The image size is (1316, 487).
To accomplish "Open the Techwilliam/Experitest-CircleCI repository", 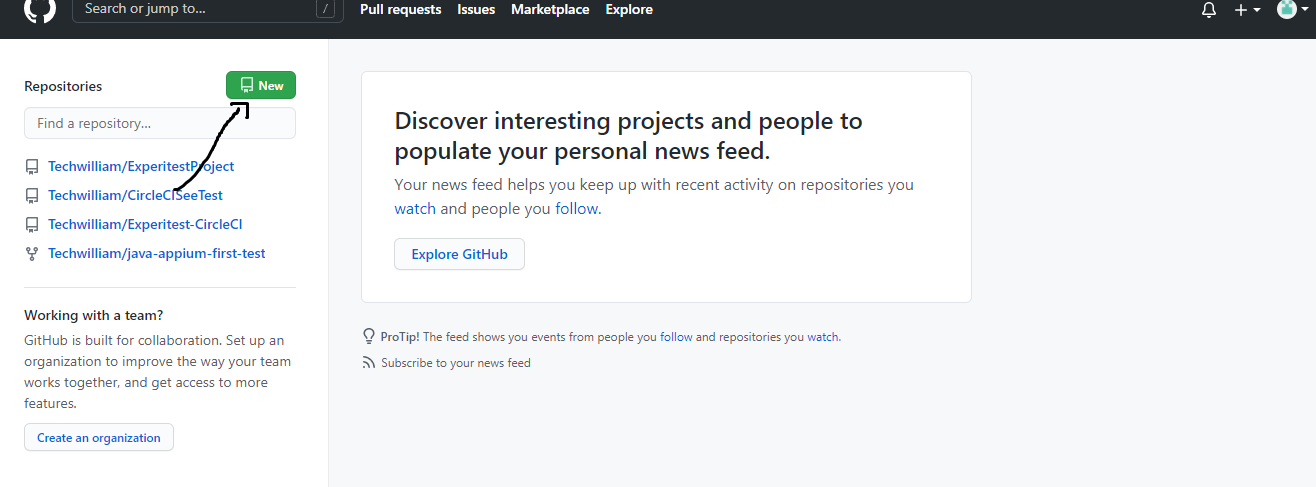I will (145, 225).
